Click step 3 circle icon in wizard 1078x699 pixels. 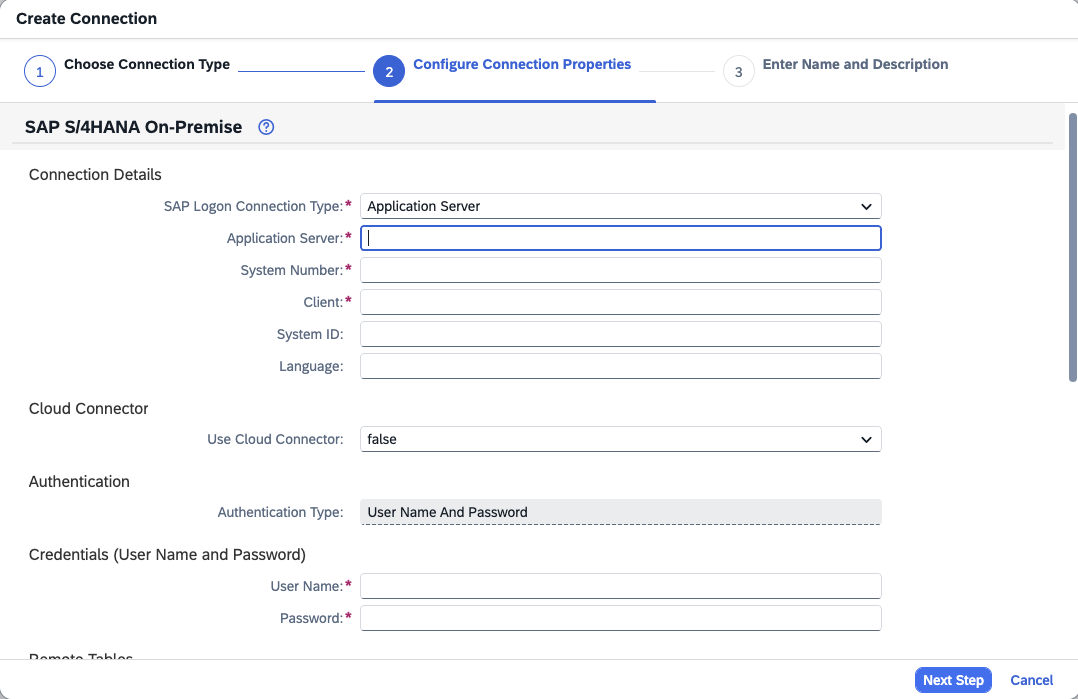point(738,72)
